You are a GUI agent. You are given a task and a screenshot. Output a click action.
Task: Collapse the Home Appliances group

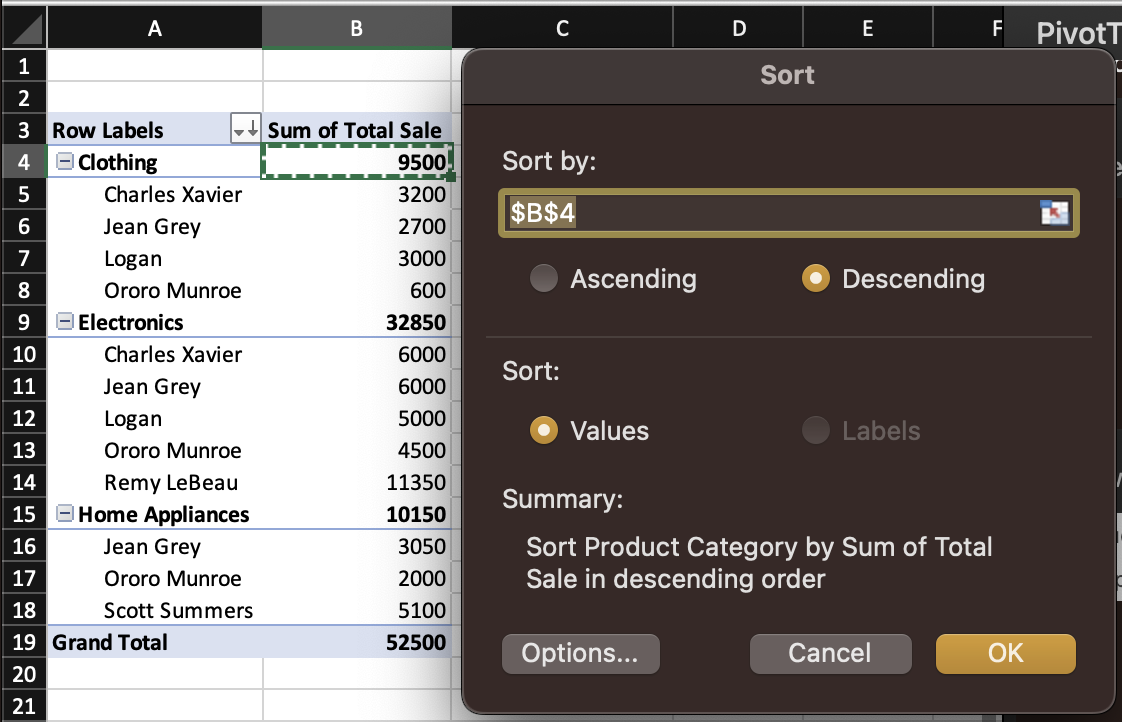pyautogui.click(x=64, y=514)
